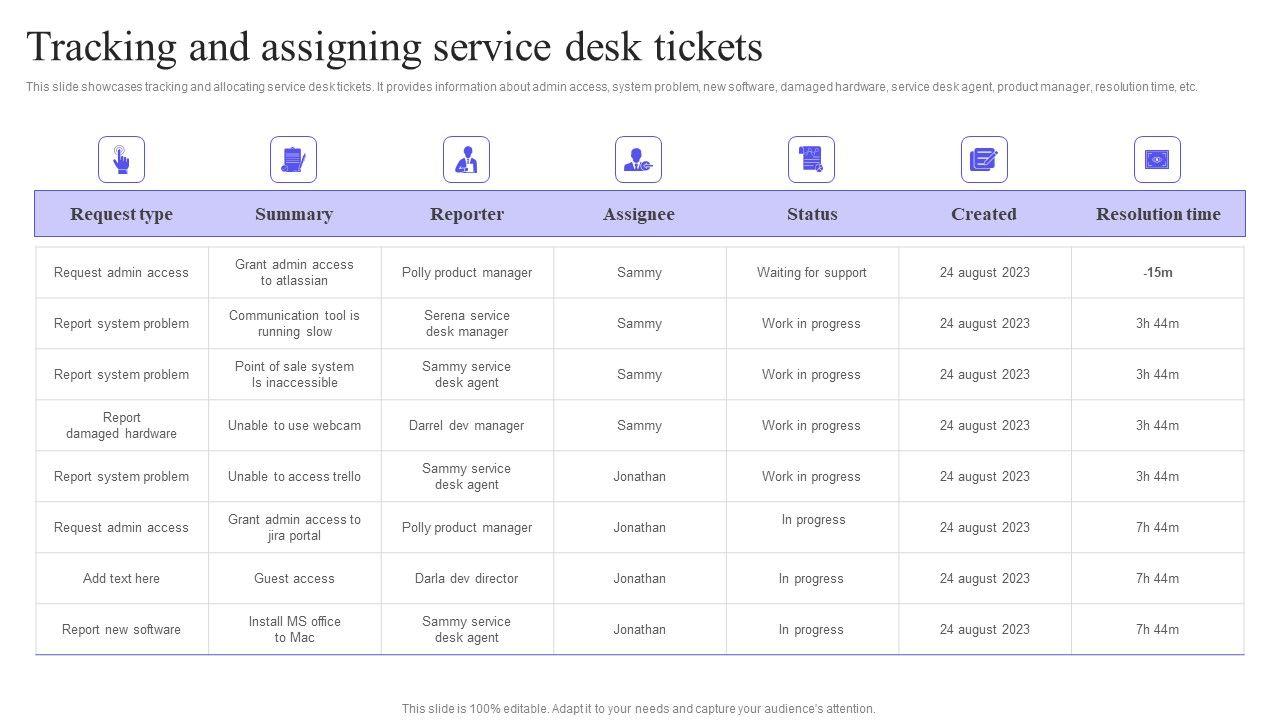Click the 'Serena service desk manager' cell
1280x720 pixels.
(466, 324)
